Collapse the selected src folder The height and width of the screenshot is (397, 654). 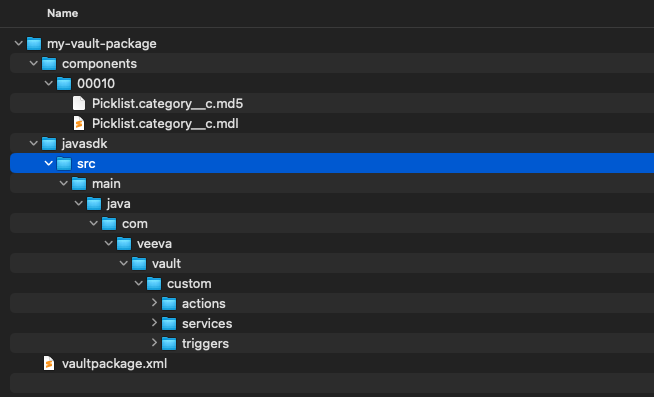[49, 164]
